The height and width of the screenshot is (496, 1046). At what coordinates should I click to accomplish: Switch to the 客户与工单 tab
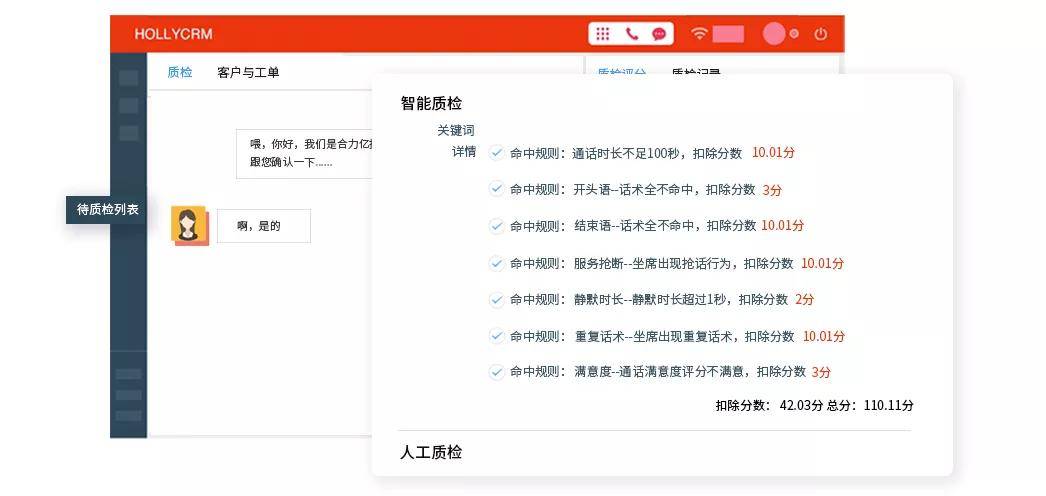[248, 72]
